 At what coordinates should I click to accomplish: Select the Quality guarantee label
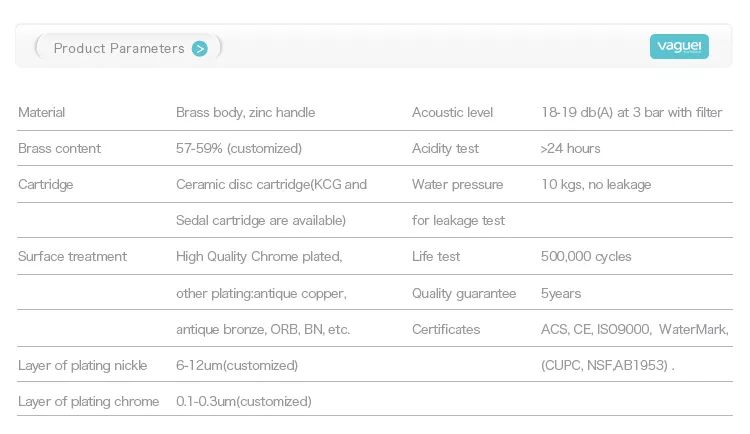tap(464, 293)
